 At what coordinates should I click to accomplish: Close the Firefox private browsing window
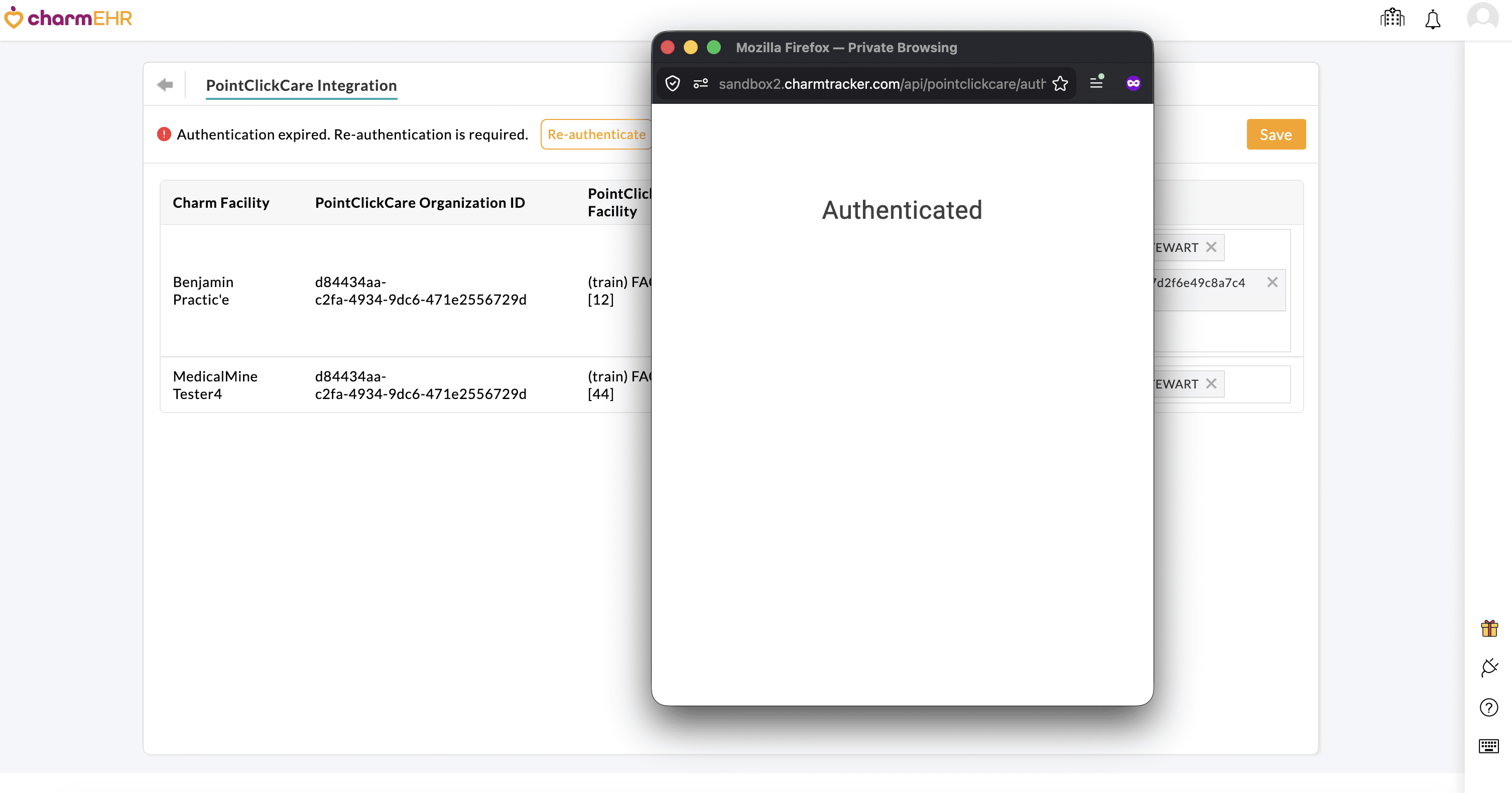tap(668, 47)
